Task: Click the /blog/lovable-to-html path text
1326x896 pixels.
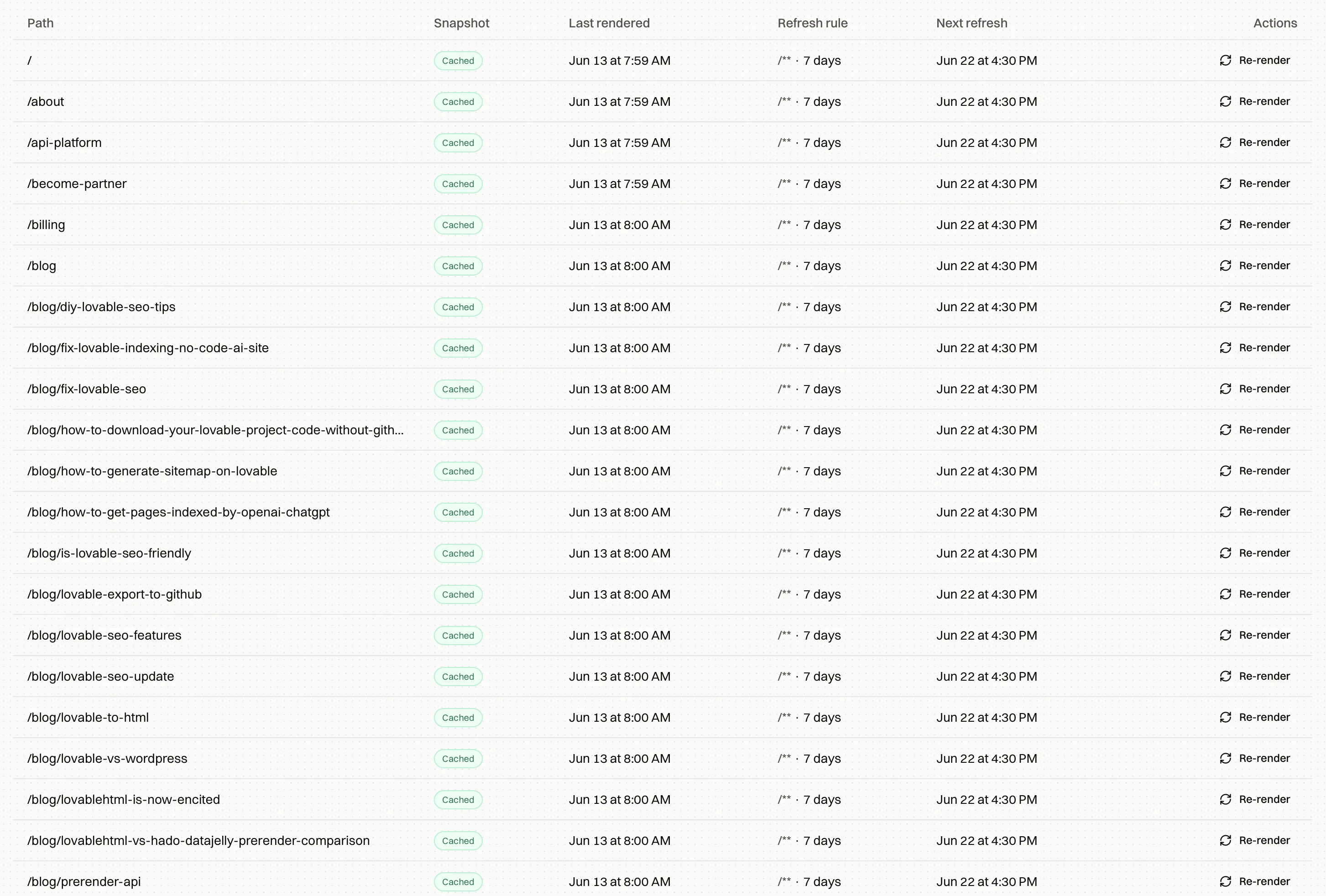Action: tap(88, 718)
